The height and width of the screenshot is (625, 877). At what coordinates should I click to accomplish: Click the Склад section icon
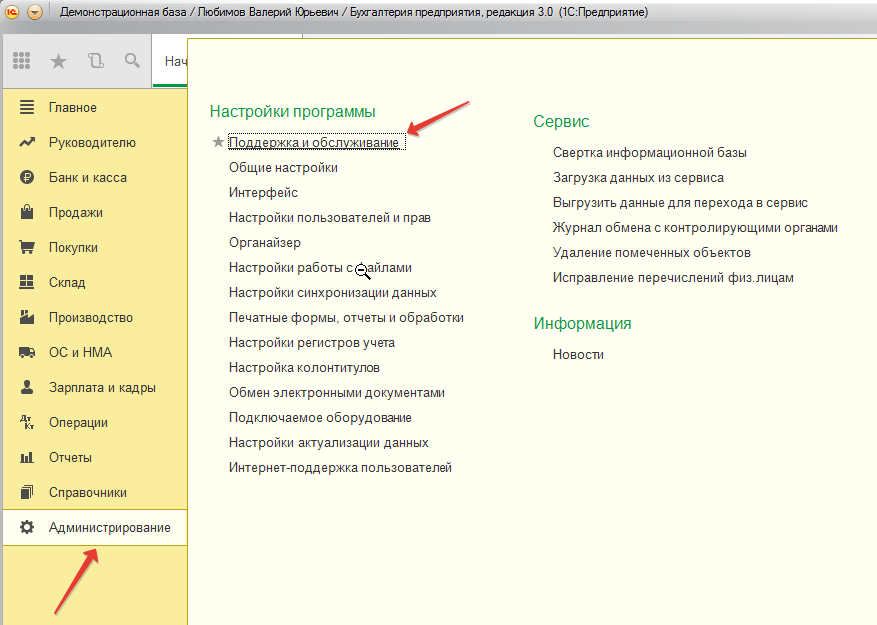tap(27, 283)
